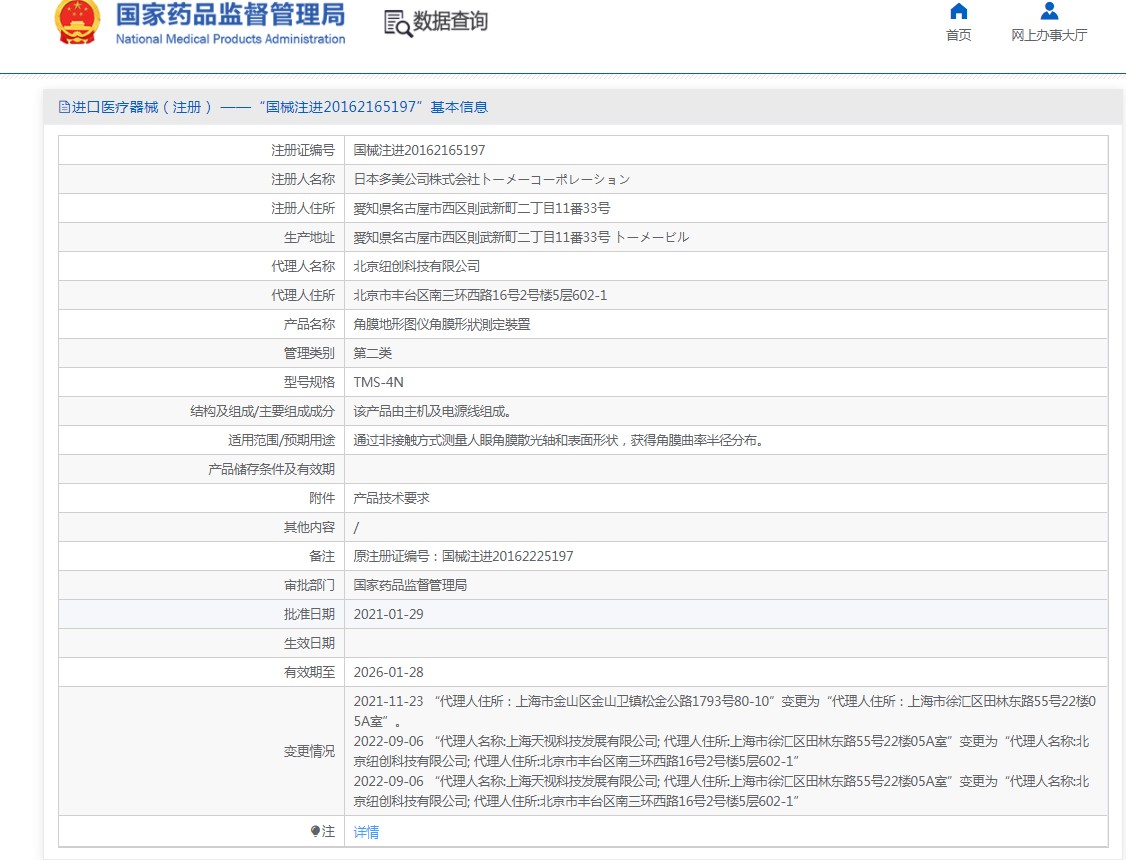Screen dimensions: 1126x860
Task: Click the 注册证编号 value 国械注进20162165197
Action: click(419, 150)
